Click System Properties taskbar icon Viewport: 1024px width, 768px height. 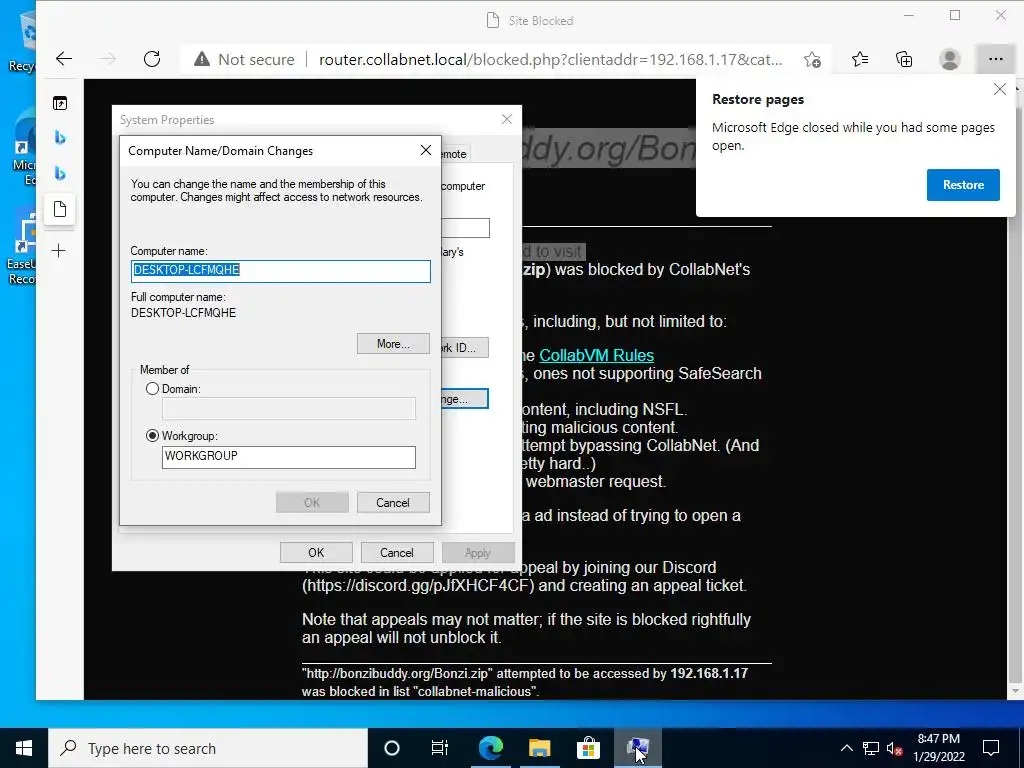click(637, 748)
